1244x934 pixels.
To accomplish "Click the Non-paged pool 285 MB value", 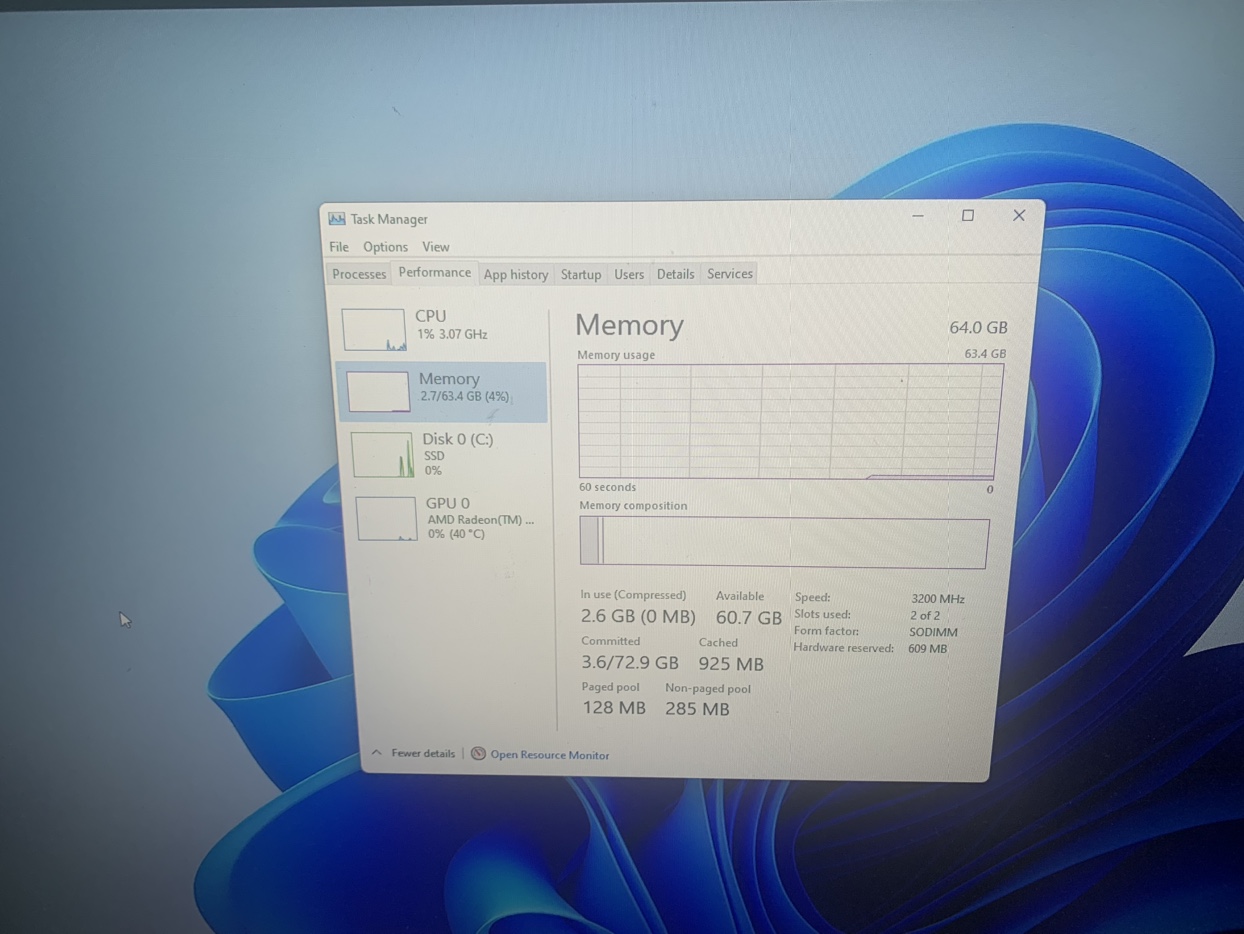I will 697,709.
